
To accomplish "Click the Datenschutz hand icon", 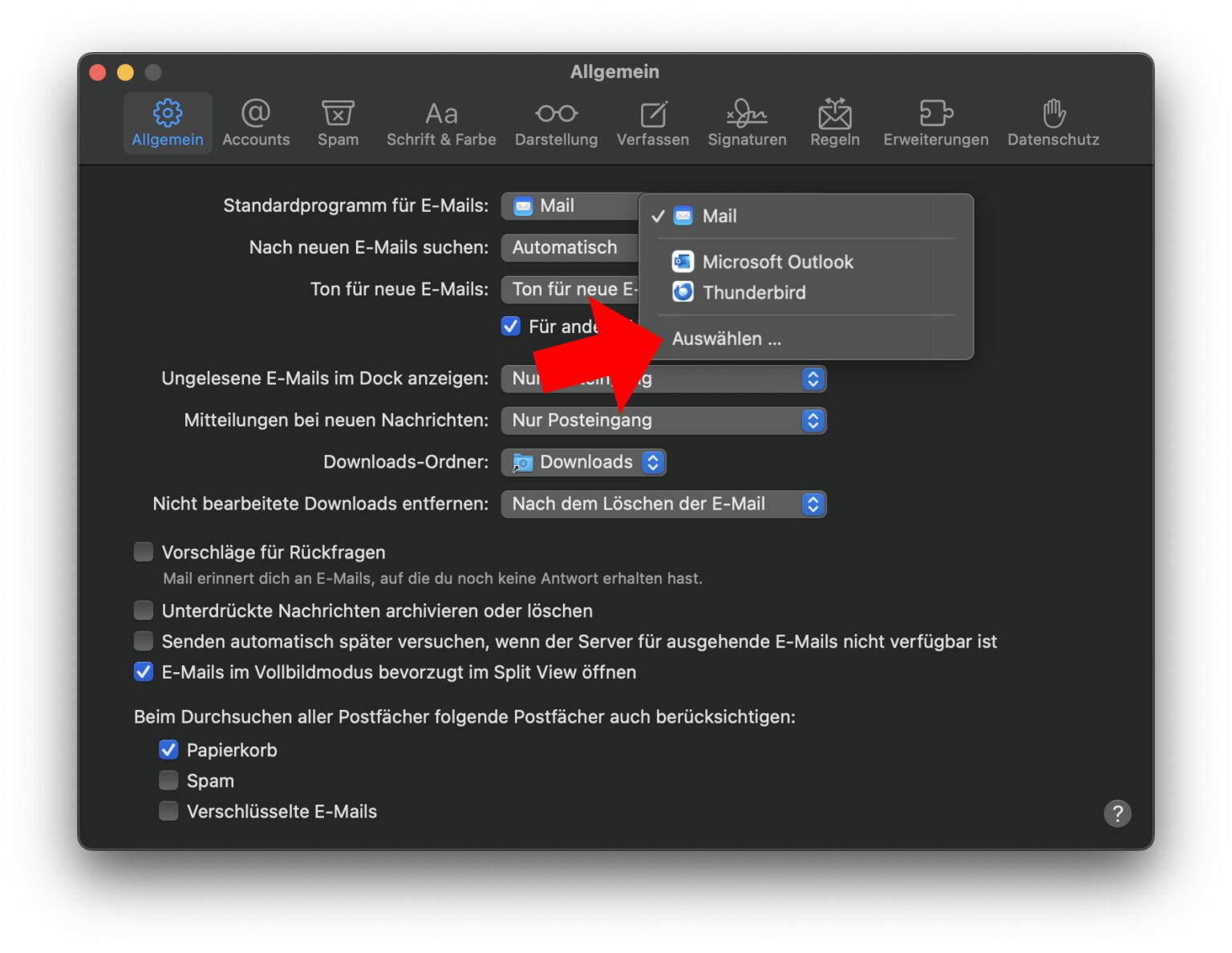I will click(1052, 122).
